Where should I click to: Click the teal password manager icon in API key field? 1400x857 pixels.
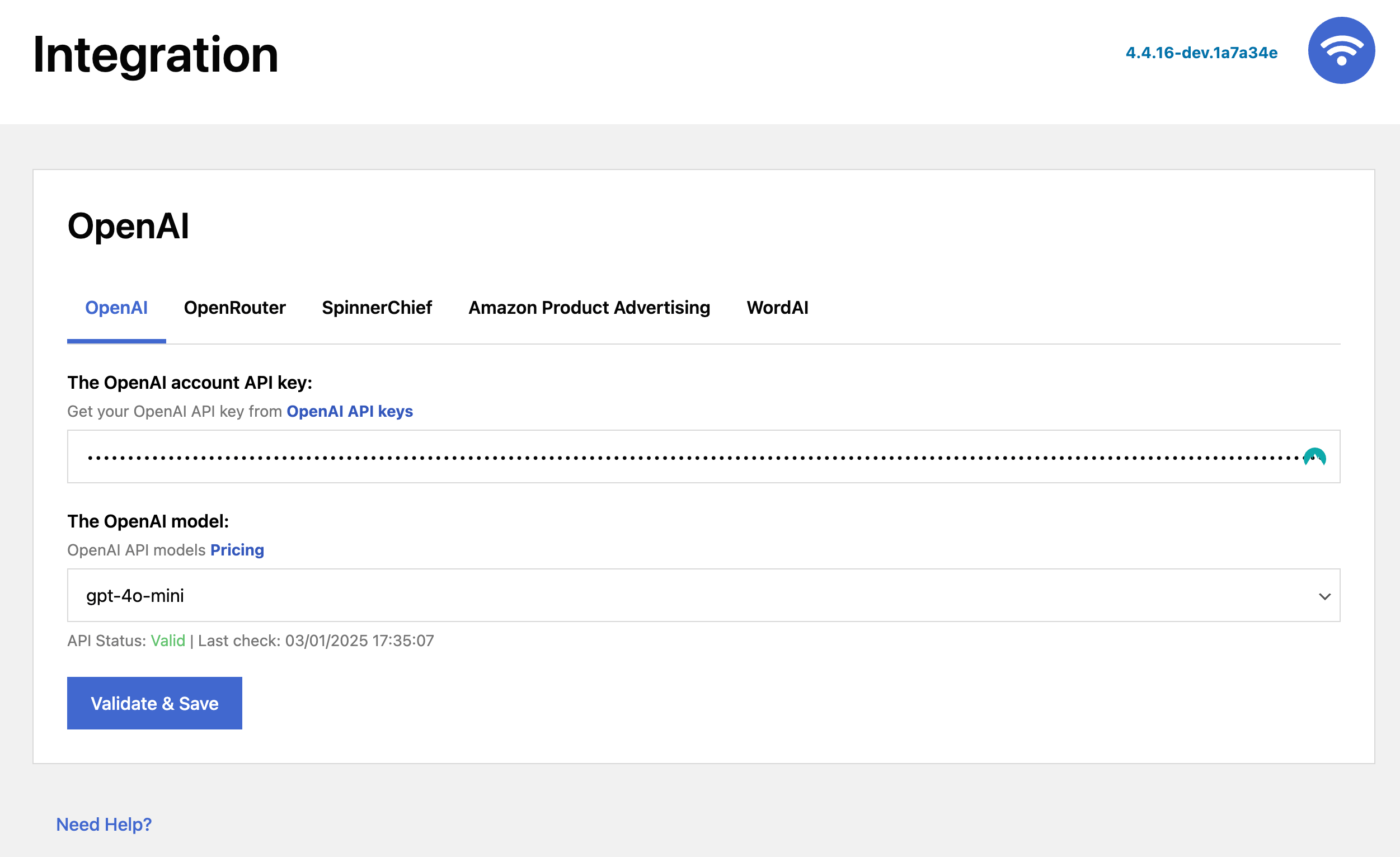1314,456
